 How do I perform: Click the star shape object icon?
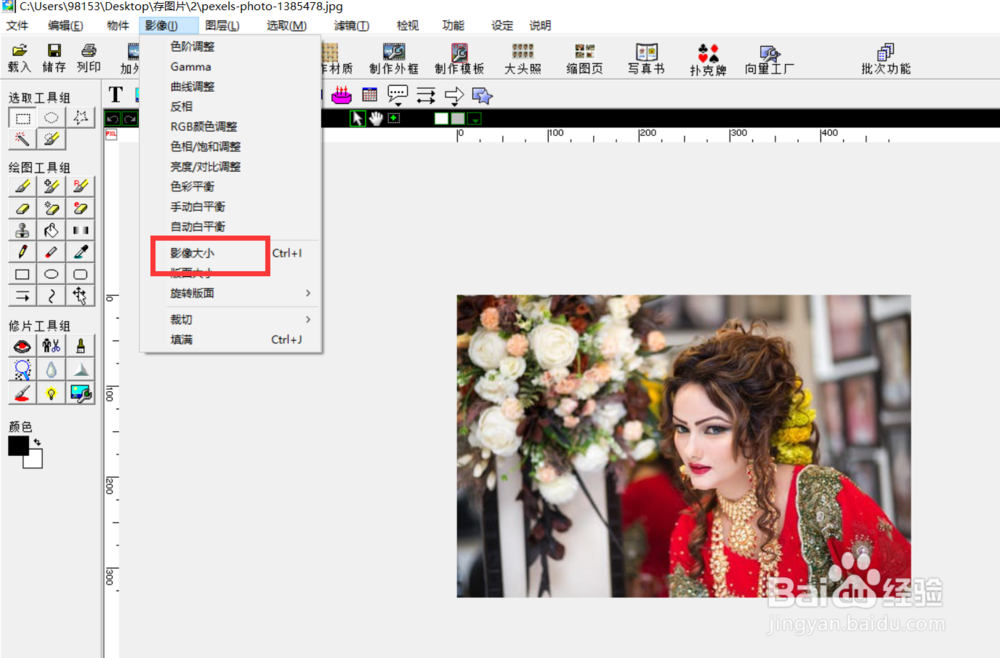pos(482,96)
